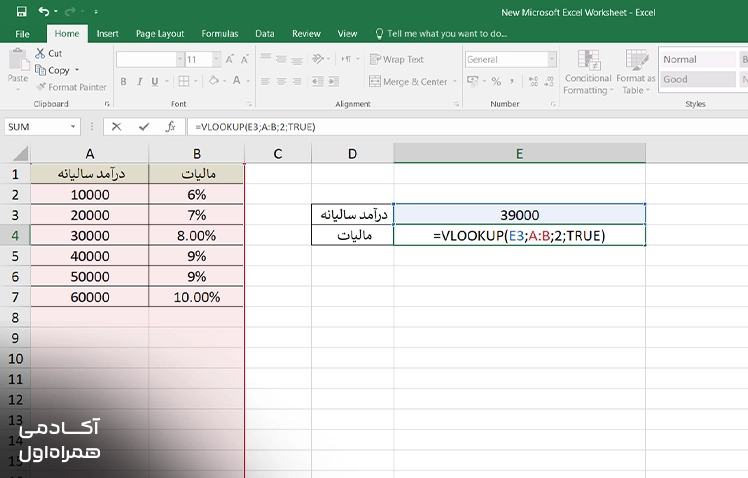
Task: Click Increase Decimal icon
Action: [x=533, y=81]
